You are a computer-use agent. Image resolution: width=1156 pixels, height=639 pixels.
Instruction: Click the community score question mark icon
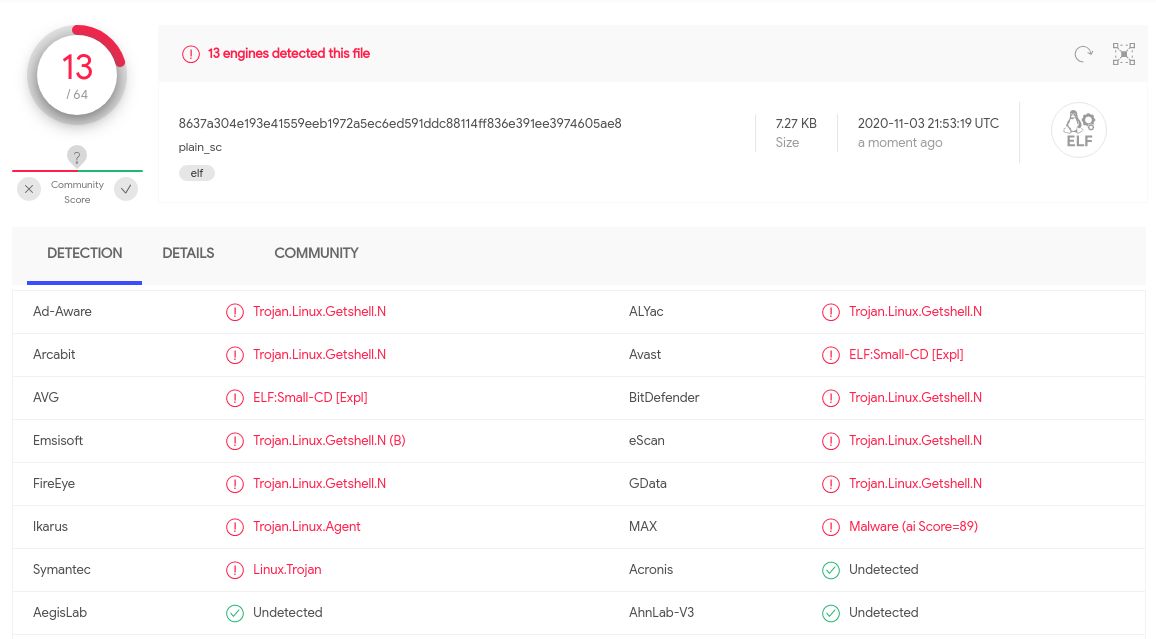click(x=77, y=156)
